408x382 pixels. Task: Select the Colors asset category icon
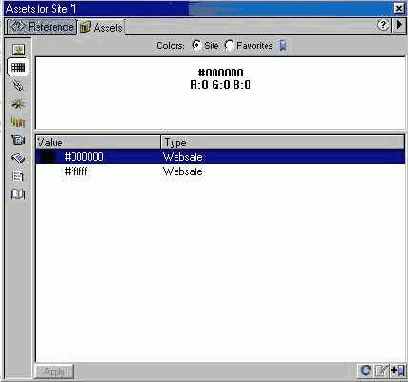[18, 68]
